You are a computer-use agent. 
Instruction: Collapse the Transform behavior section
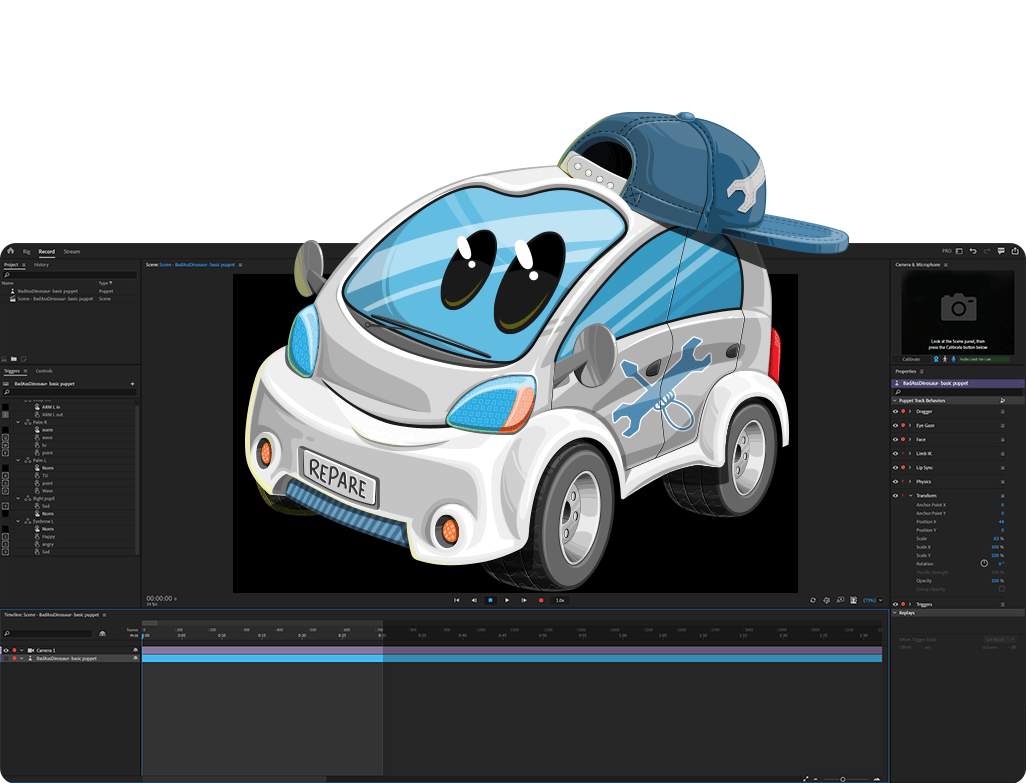910,495
